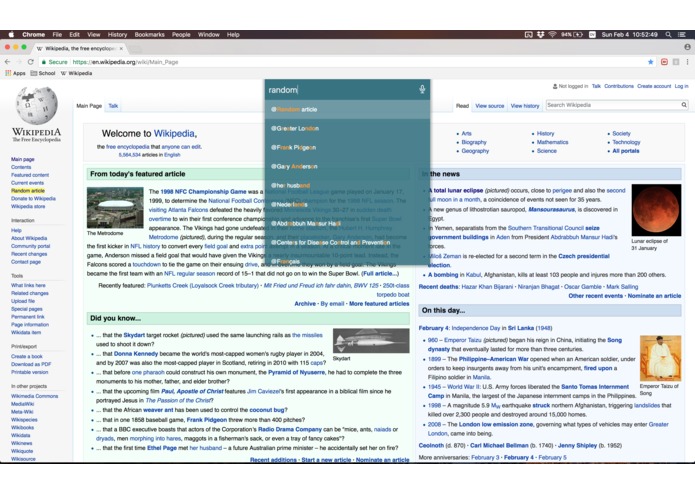Open the Emperor Taizu portrait thumbnail
The height and width of the screenshot is (494, 695).
[660, 358]
